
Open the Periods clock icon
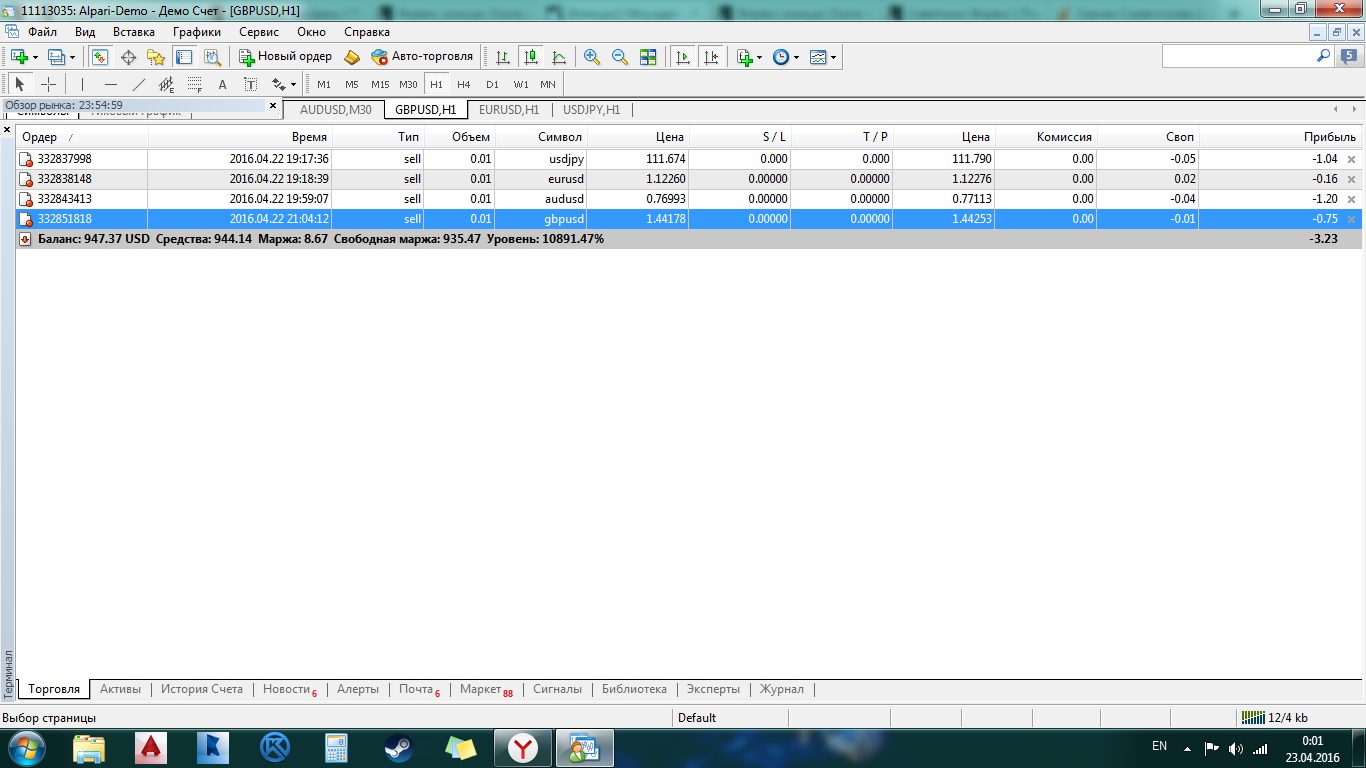point(781,57)
